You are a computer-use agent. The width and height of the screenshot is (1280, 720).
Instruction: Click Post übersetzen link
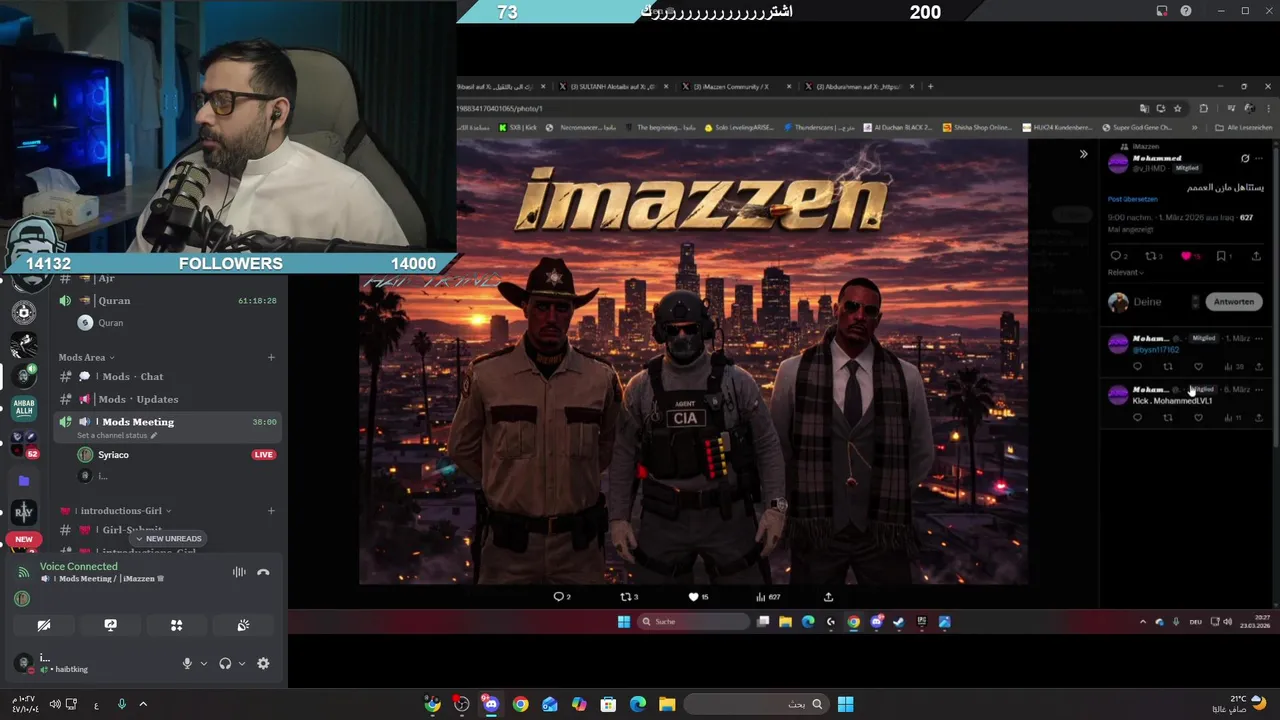click(1132, 199)
